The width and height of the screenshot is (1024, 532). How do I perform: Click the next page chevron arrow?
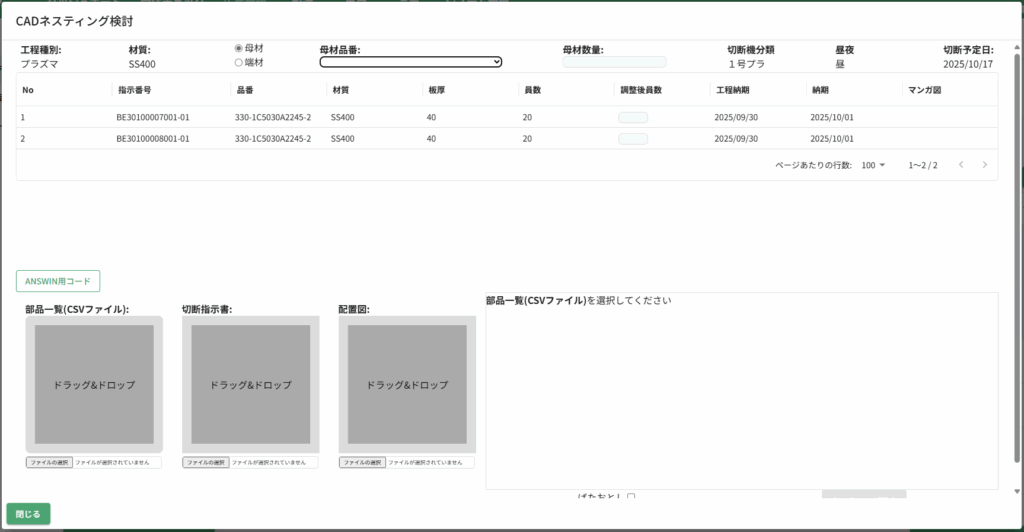[x=985, y=165]
